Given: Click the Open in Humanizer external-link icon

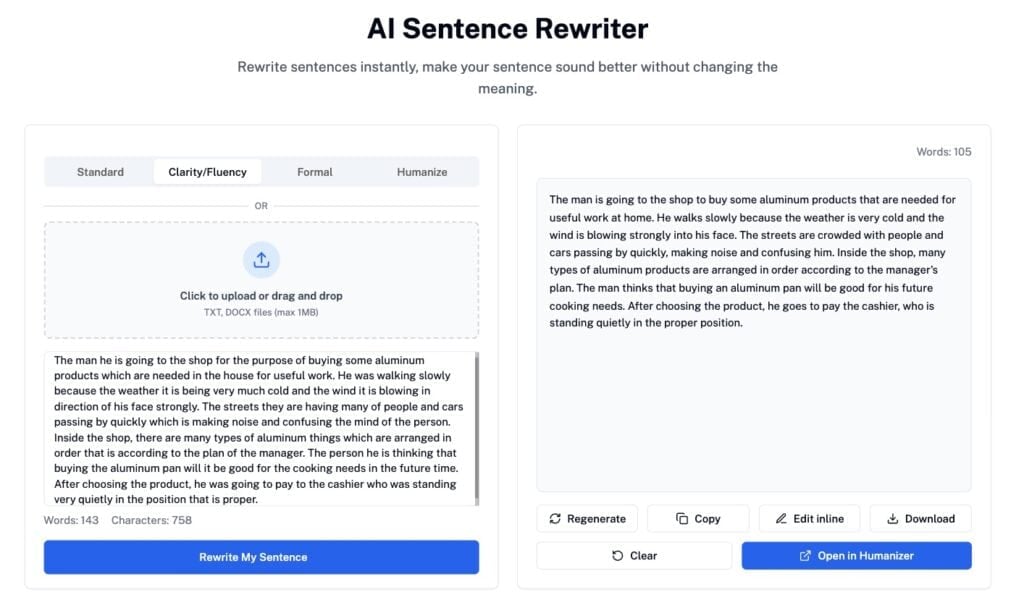Looking at the screenshot, I should point(805,556).
